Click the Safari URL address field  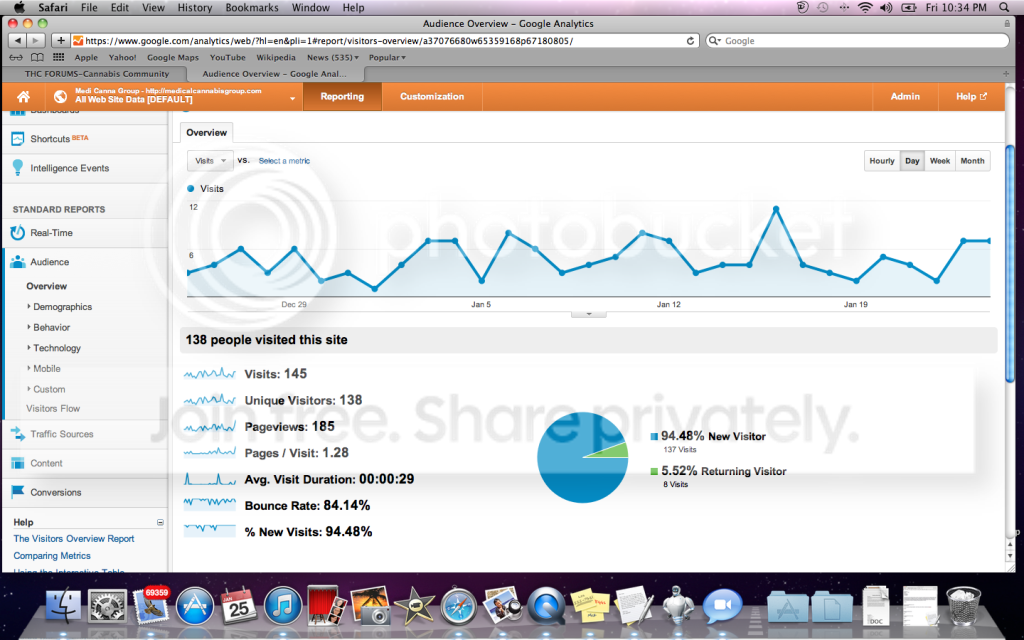(385, 40)
